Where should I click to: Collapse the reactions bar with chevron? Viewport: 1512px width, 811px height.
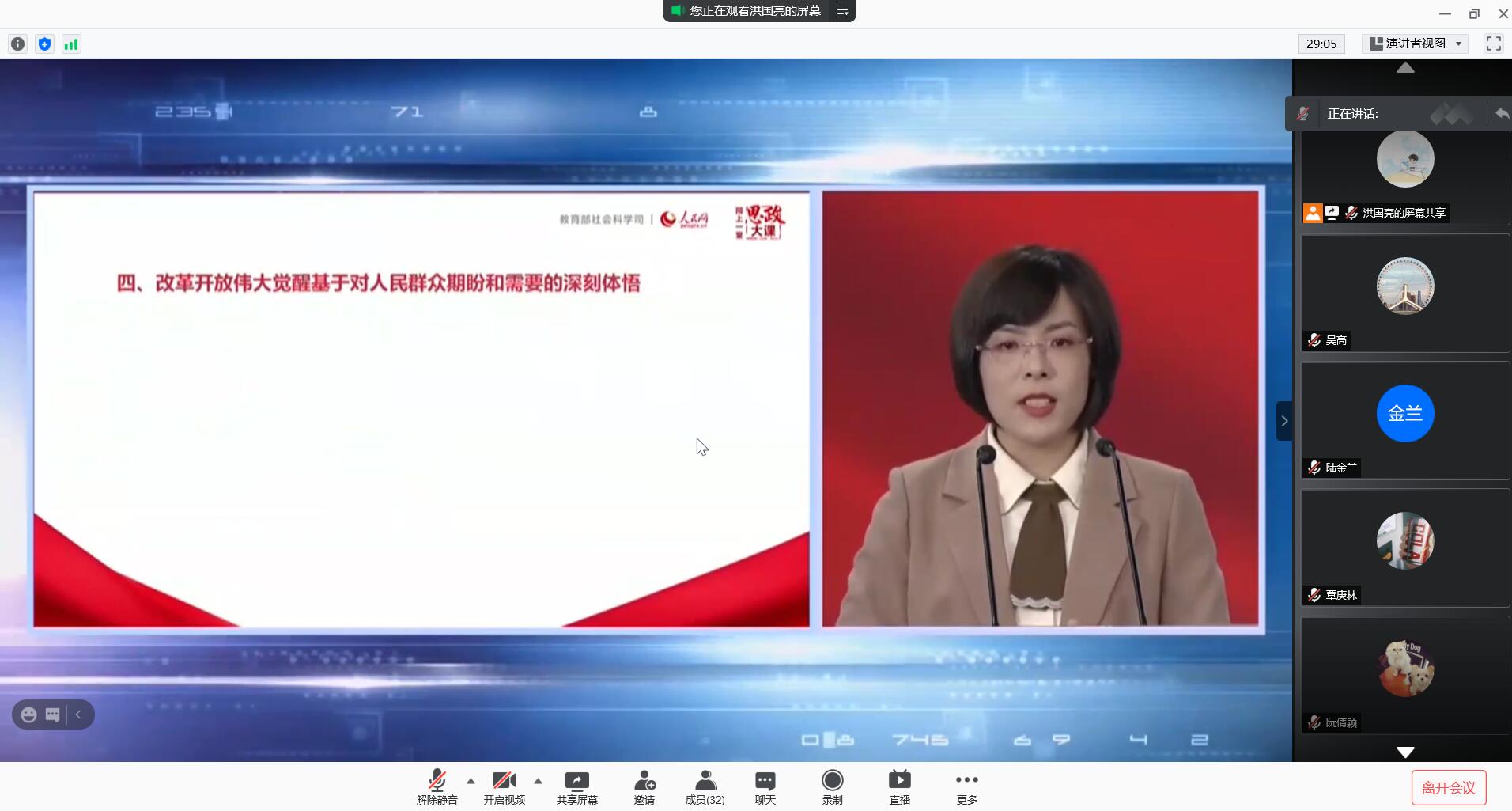78,714
